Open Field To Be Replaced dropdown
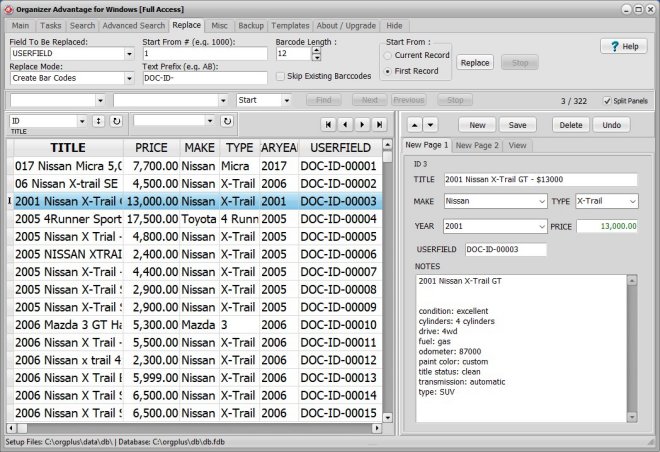The width and height of the screenshot is (660, 452). (x=129, y=53)
